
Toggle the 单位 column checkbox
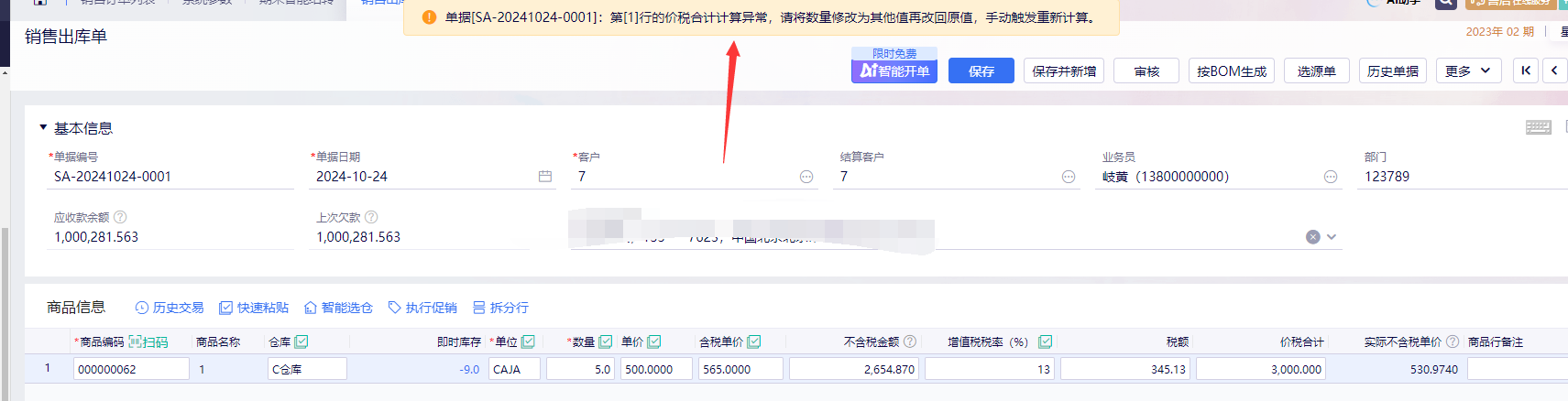[x=528, y=341]
